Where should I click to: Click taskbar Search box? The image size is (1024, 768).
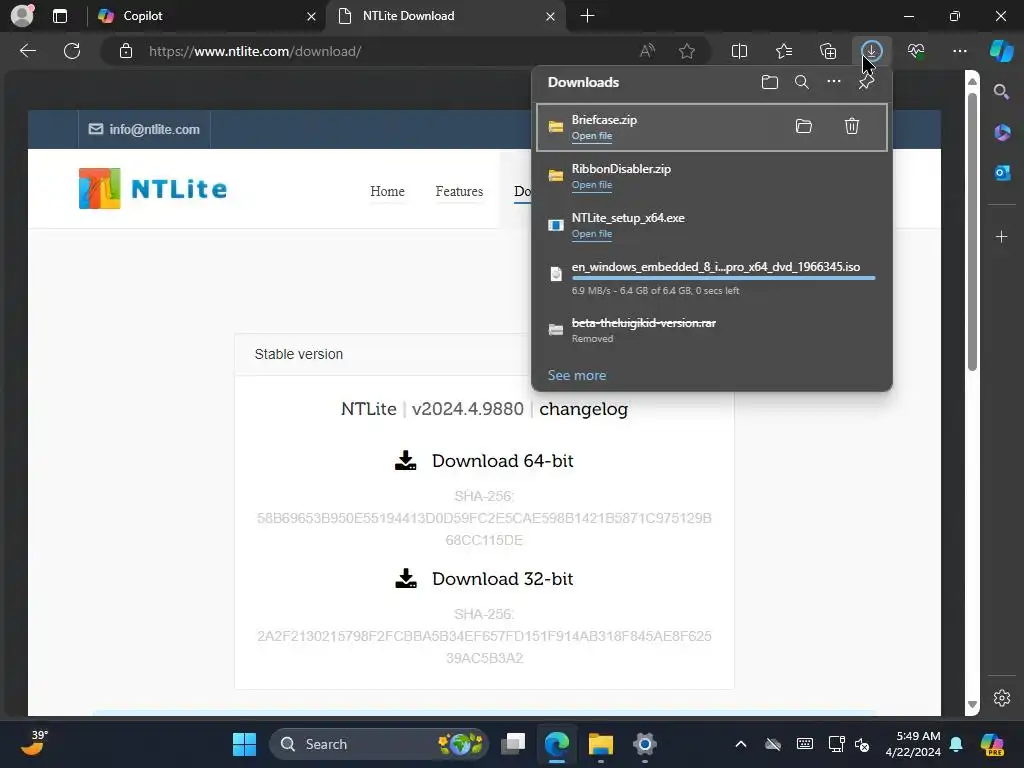click(x=379, y=744)
